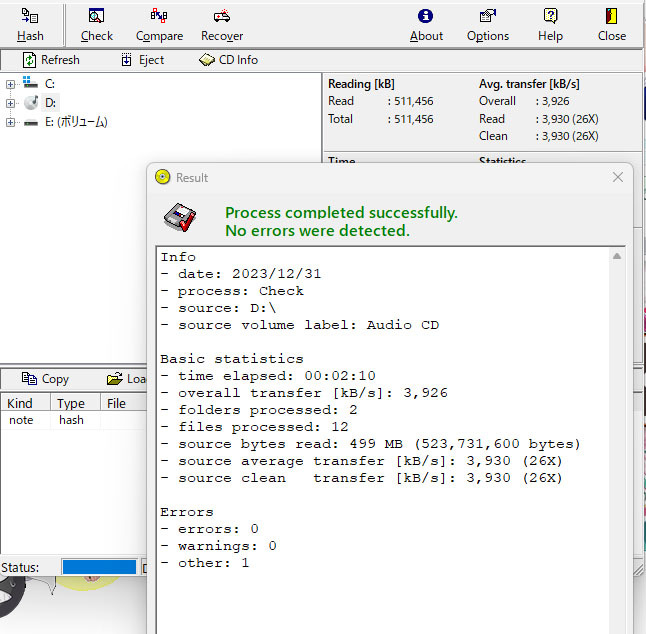Expand the C: drive tree node

(x=11, y=84)
